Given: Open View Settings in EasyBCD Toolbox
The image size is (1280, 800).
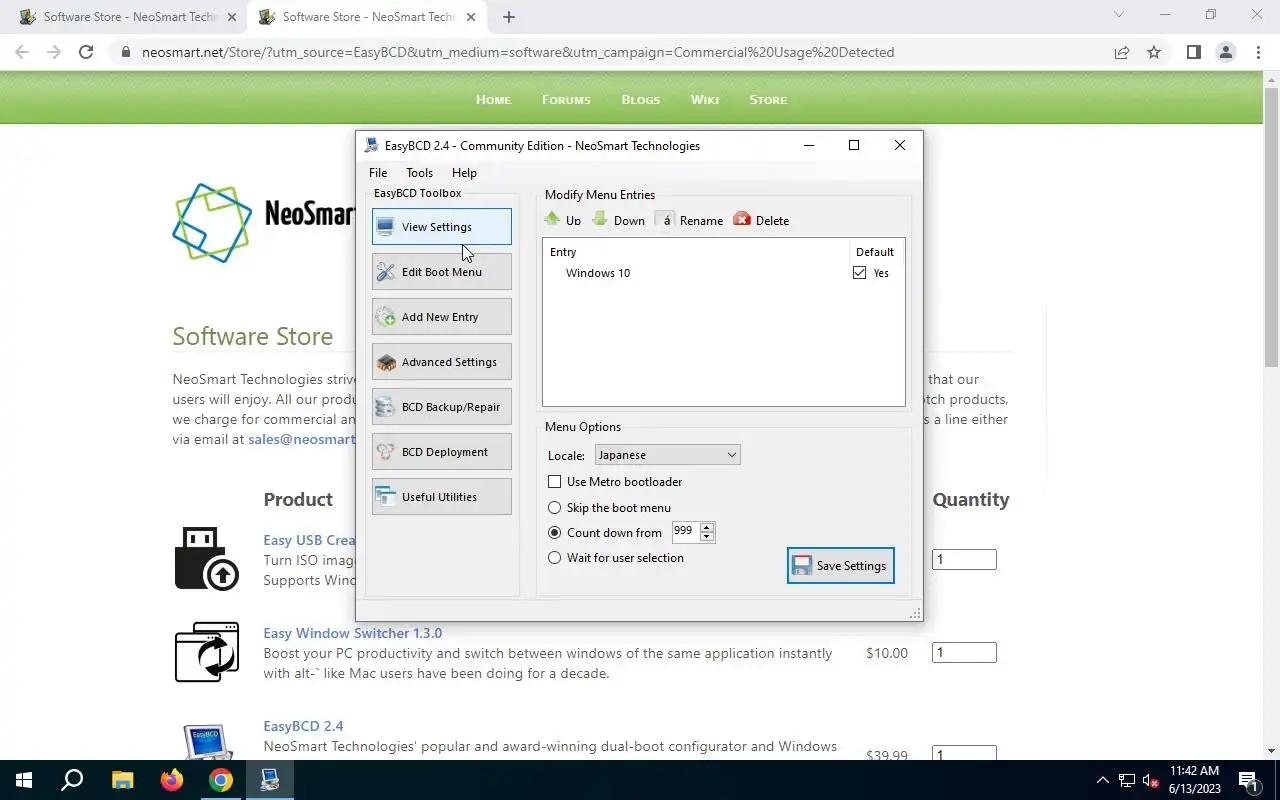Looking at the screenshot, I should (x=441, y=226).
